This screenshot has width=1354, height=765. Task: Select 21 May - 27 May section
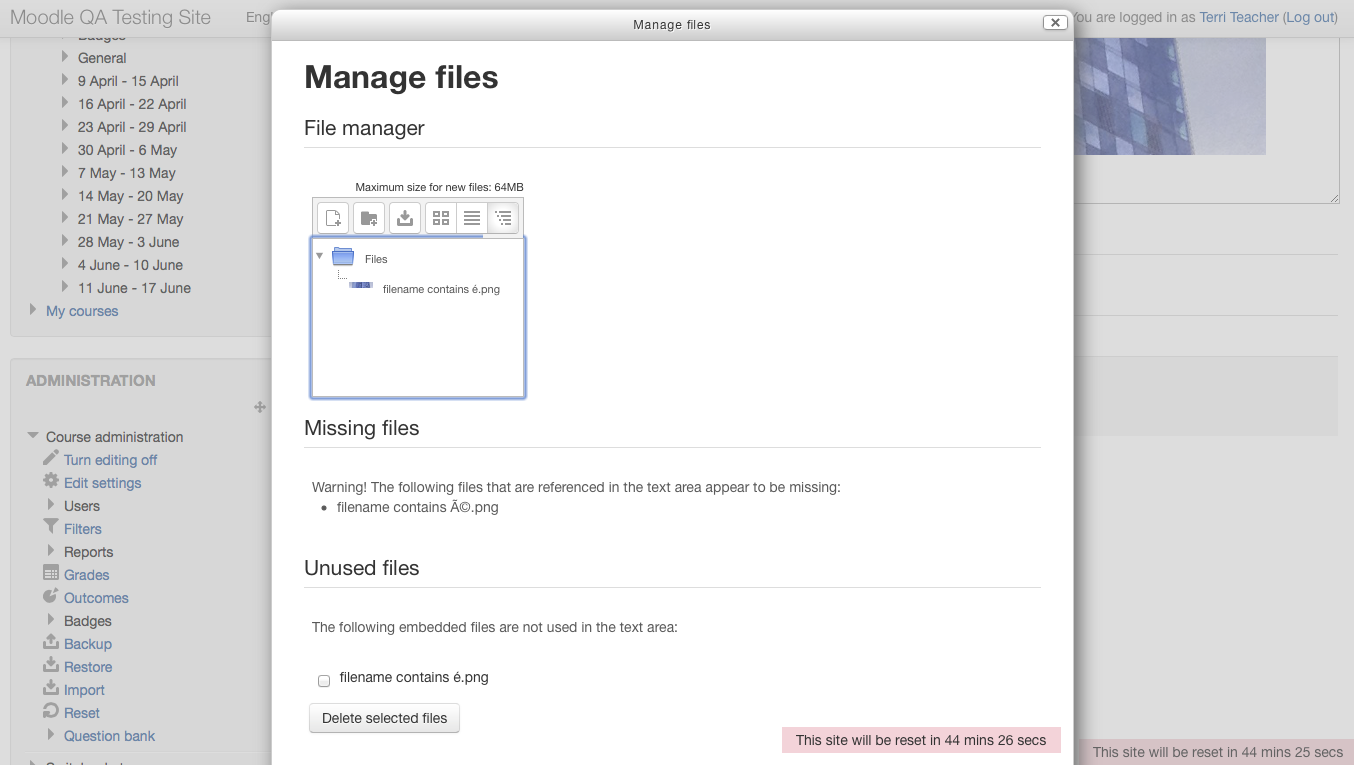pos(131,219)
